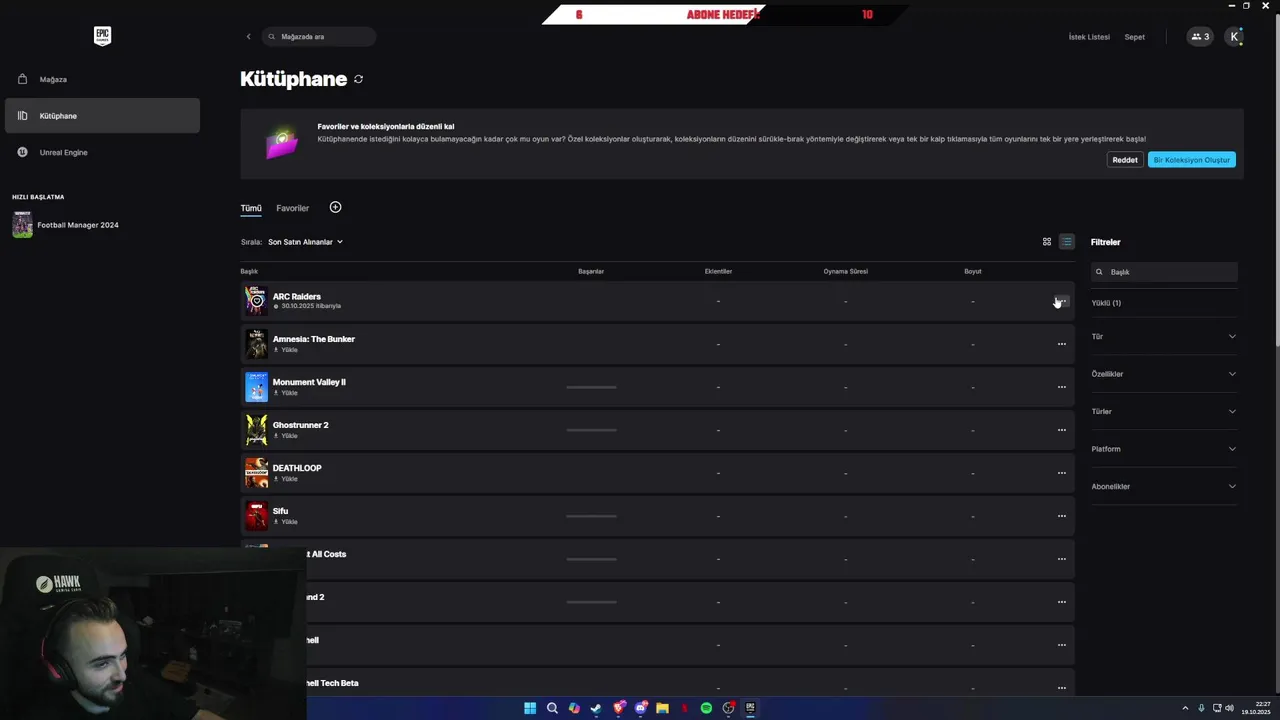This screenshot has width=1280, height=720.
Task: Click the Monument Valley II cover thumbnail
Action: (x=256, y=387)
